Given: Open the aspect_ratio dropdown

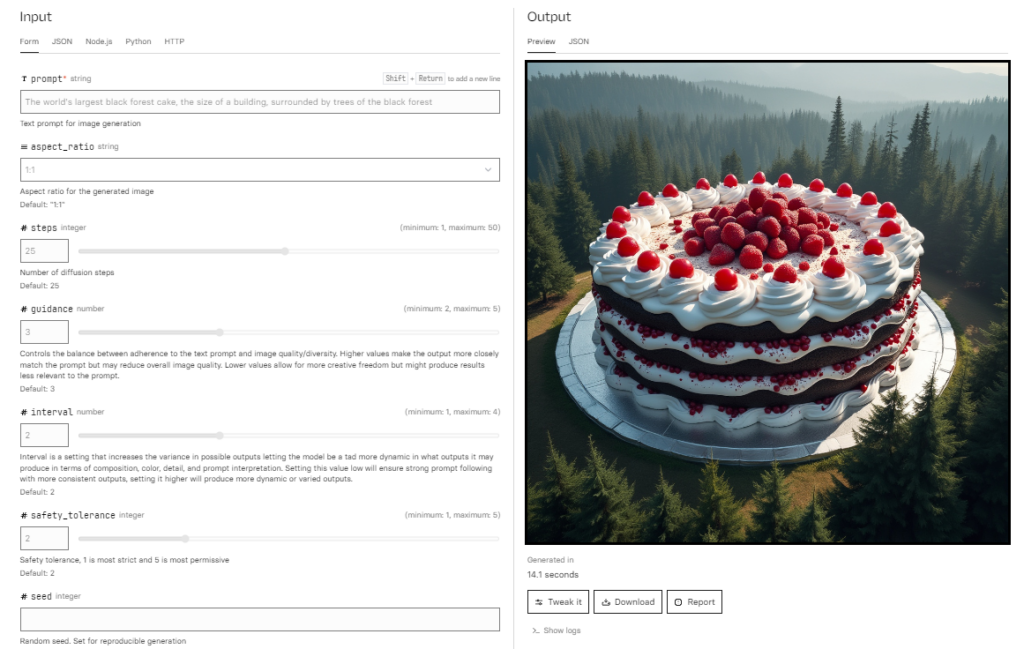Looking at the screenshot, I should coord(260,170).
